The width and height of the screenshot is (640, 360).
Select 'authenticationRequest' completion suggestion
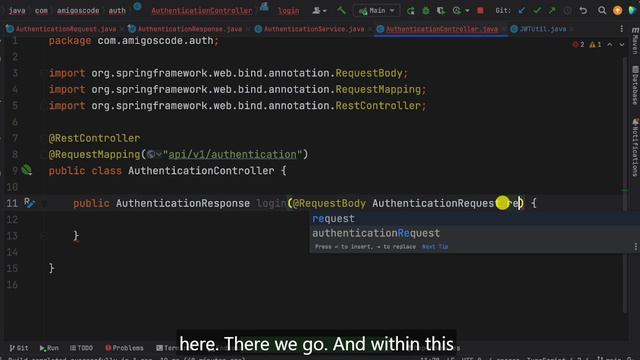474,233
